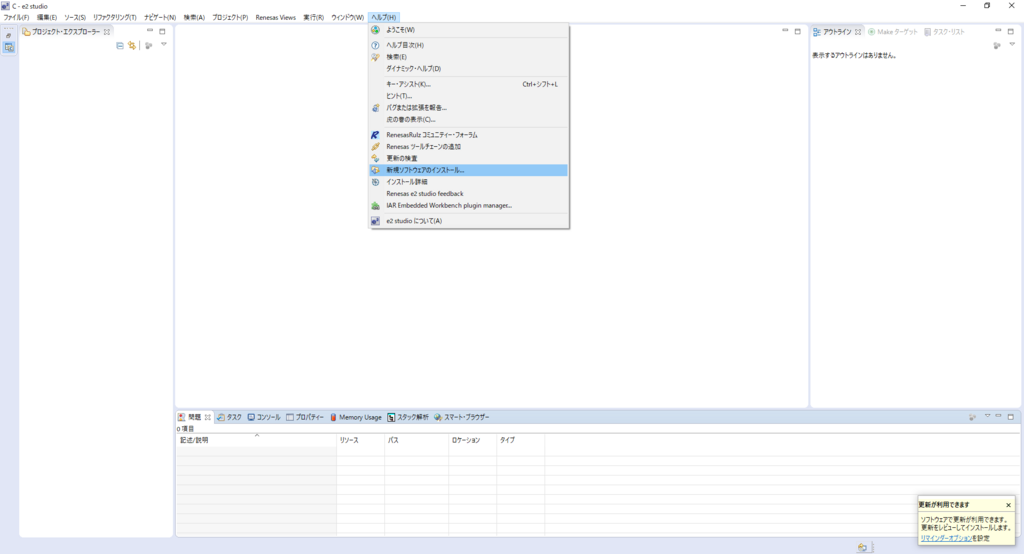Minimize the 問題 bottom panel

click(999, 416)
